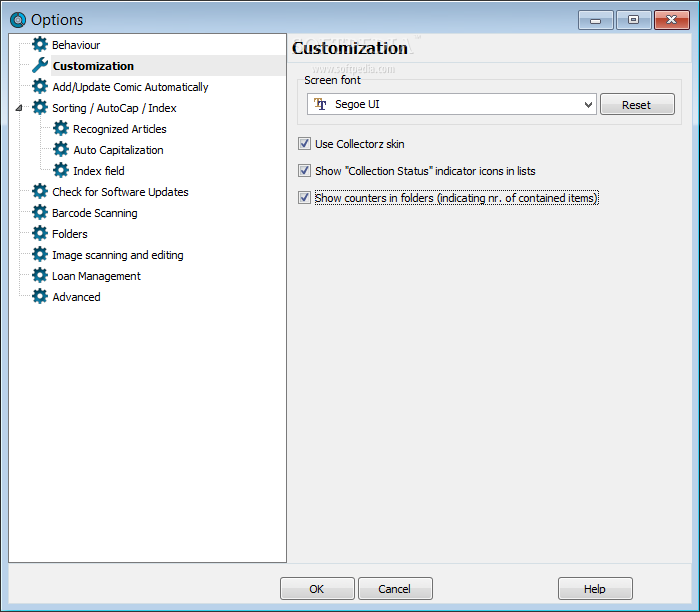This screenshot has height=612, width=700.
Task: Select the Customization options page
Action: 93,66
